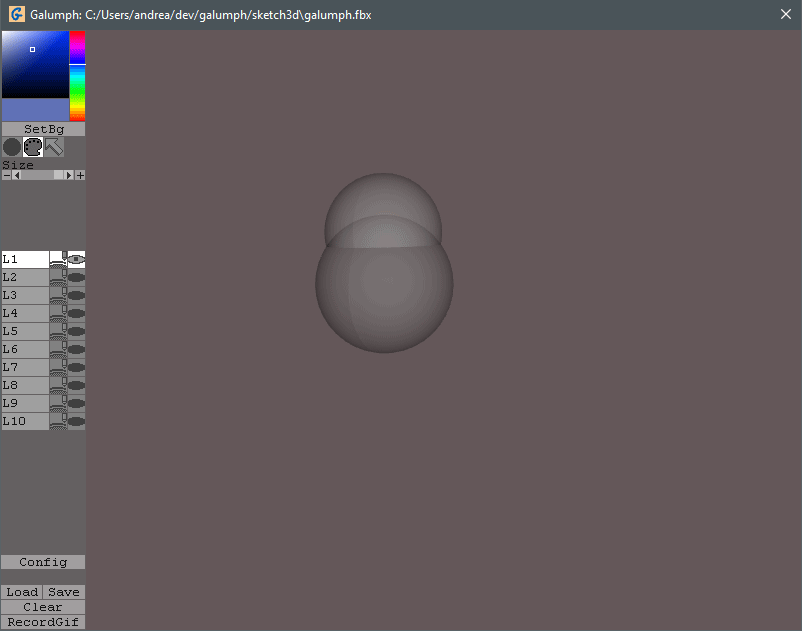Screen dimensions: 802x631
Task: Click the pencil icon on layer L2
Action: point(58,277)
